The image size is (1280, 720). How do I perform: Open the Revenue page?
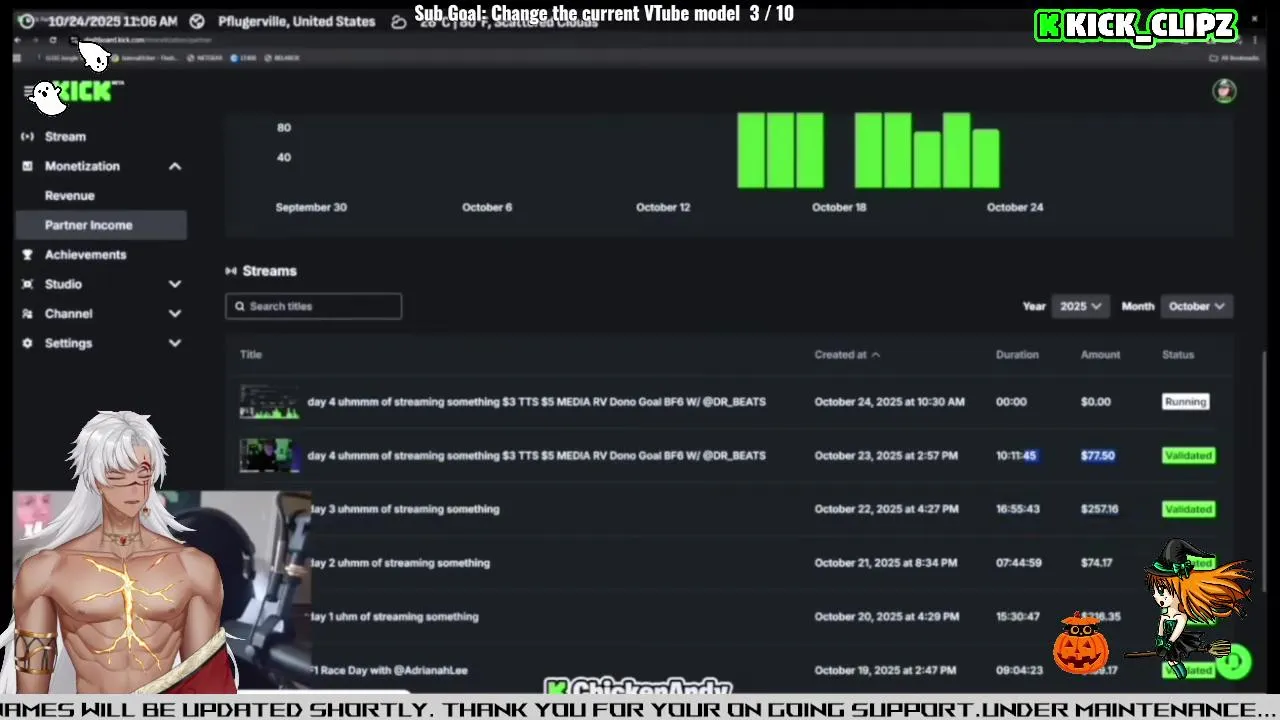tap(69, 196)
